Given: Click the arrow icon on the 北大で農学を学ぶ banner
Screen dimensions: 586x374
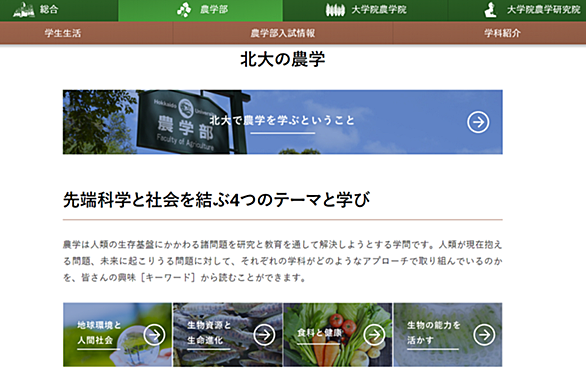Looking at the screenshot, I should point(478,122).
